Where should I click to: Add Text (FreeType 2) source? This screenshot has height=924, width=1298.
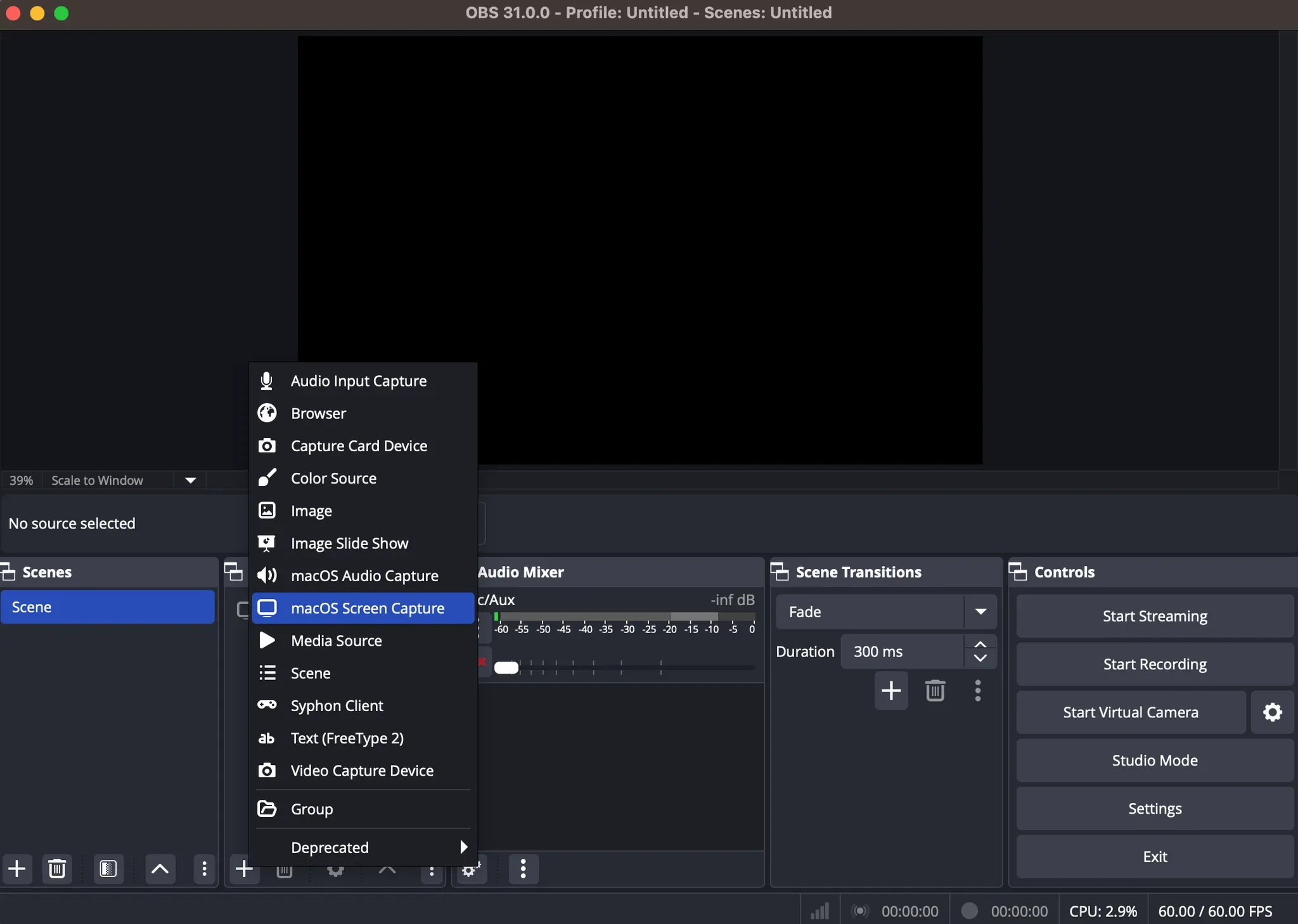click(x=363, y=738)
